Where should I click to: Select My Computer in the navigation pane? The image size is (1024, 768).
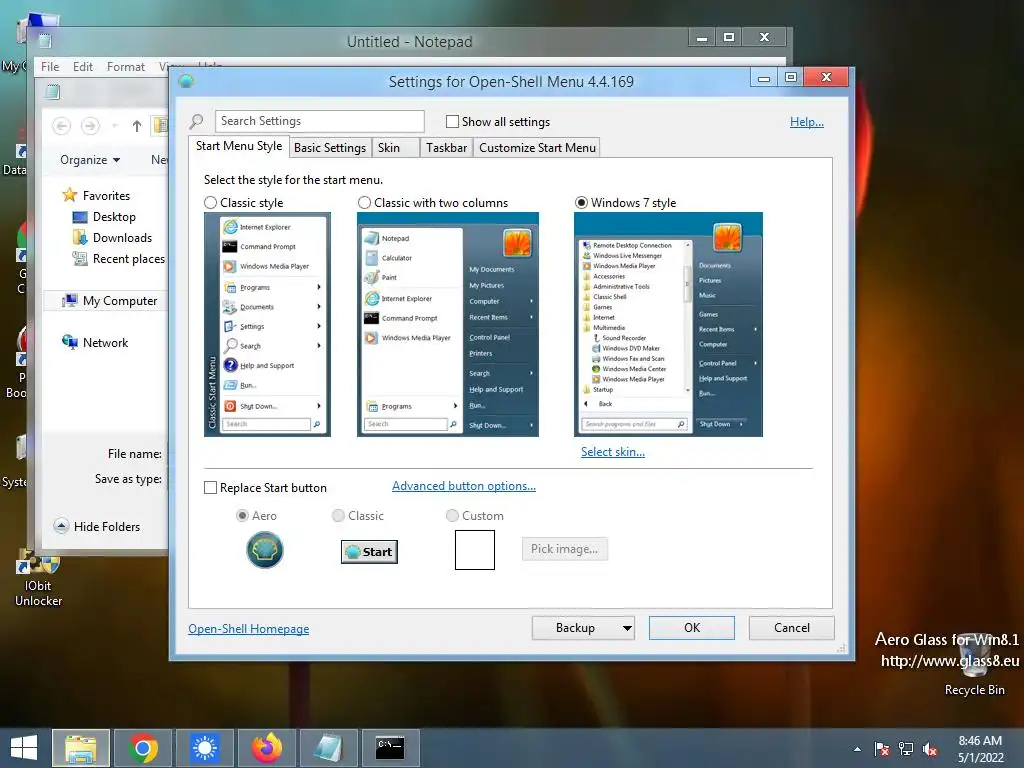(x=110, y=300)
